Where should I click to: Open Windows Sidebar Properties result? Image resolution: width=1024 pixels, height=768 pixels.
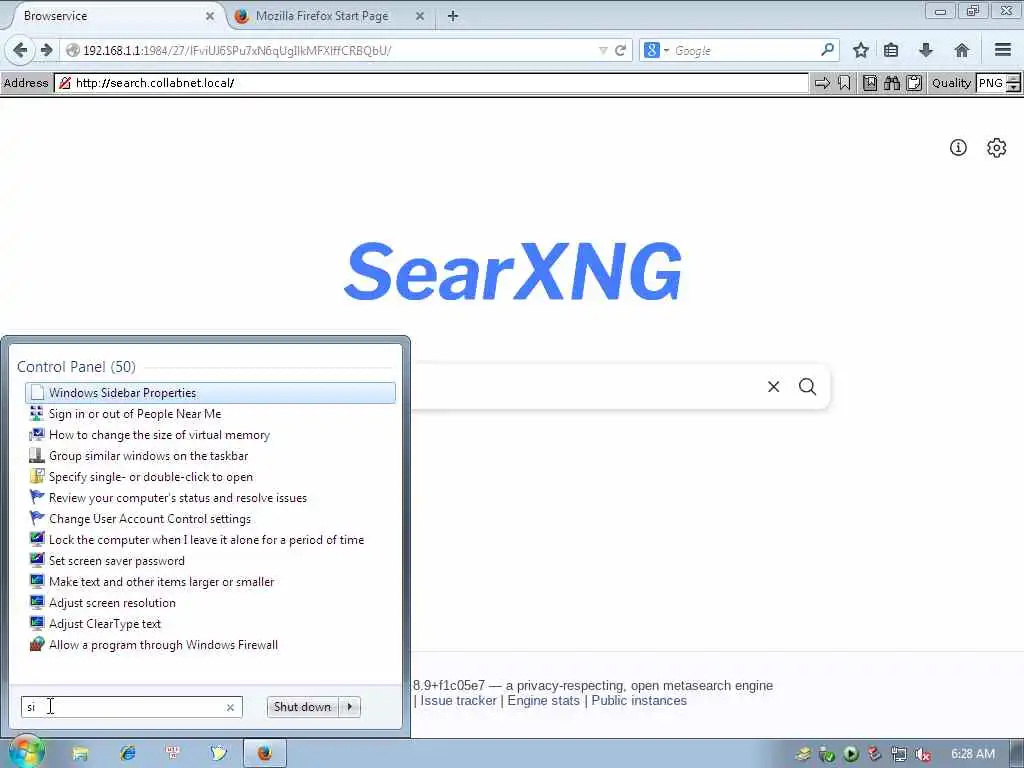point(210,392)
